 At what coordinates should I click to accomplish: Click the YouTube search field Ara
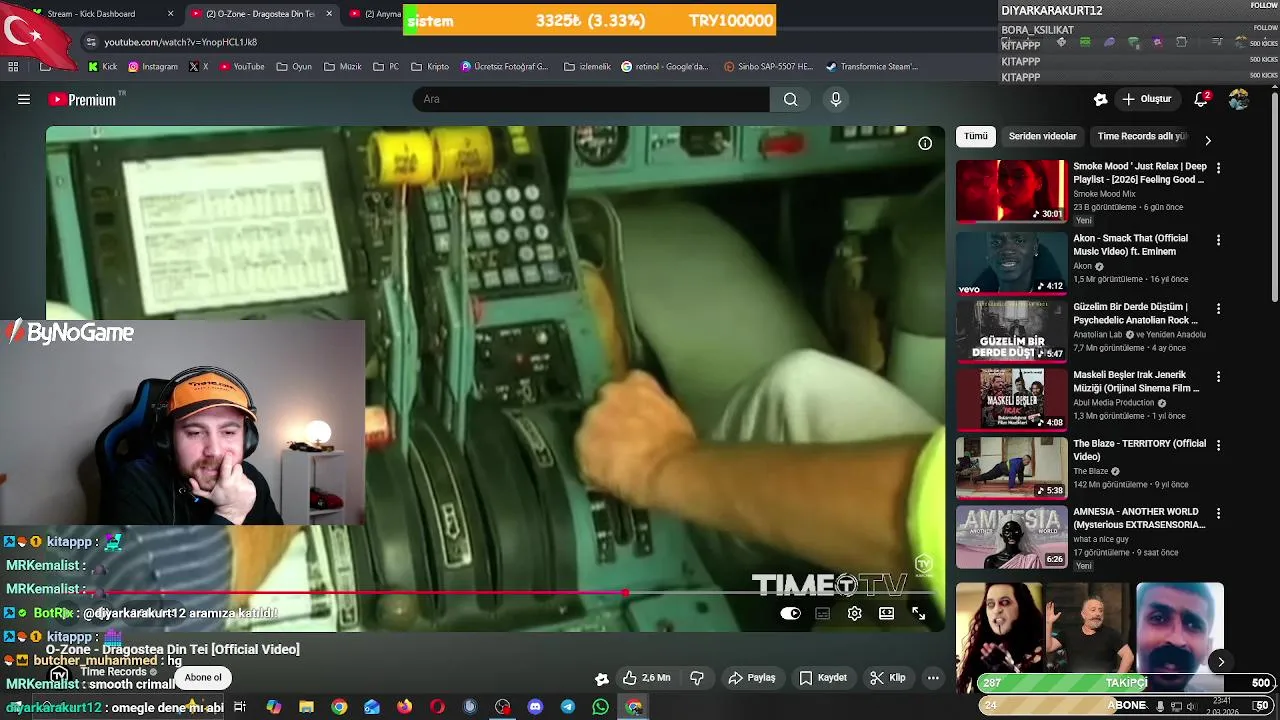pos(591,99)
